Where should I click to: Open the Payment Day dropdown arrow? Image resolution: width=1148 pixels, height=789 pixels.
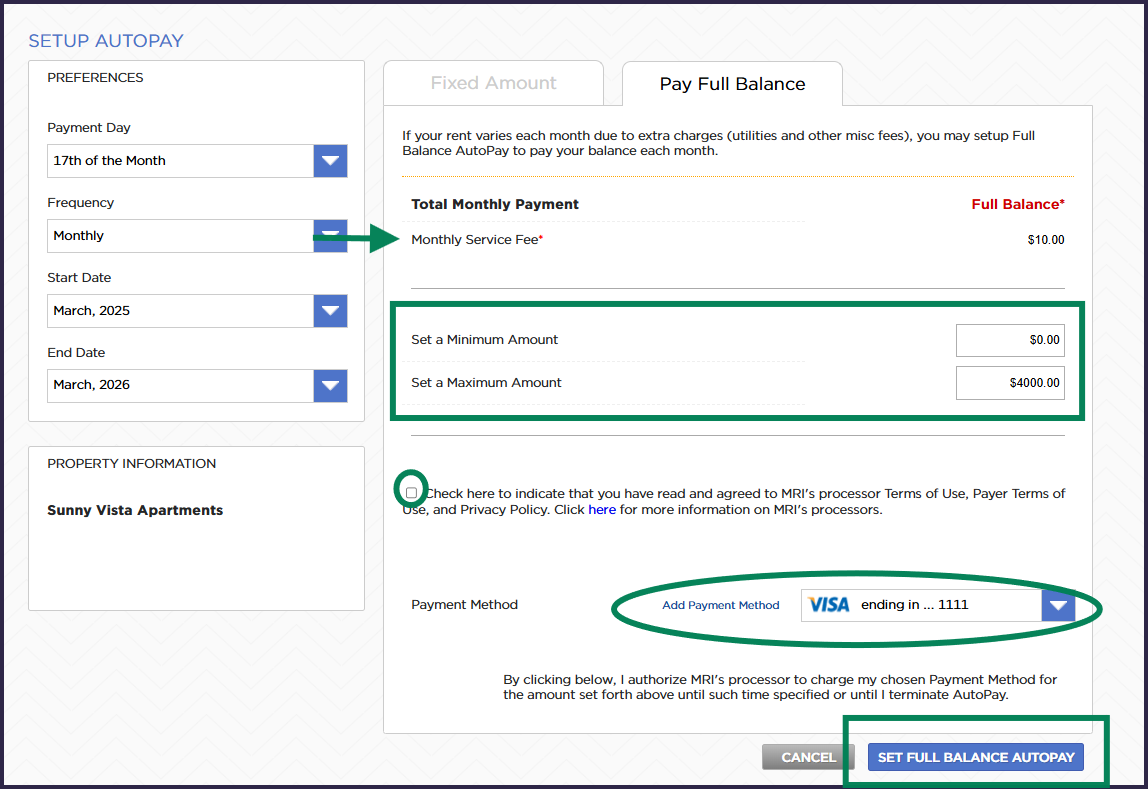coord(330,161)
